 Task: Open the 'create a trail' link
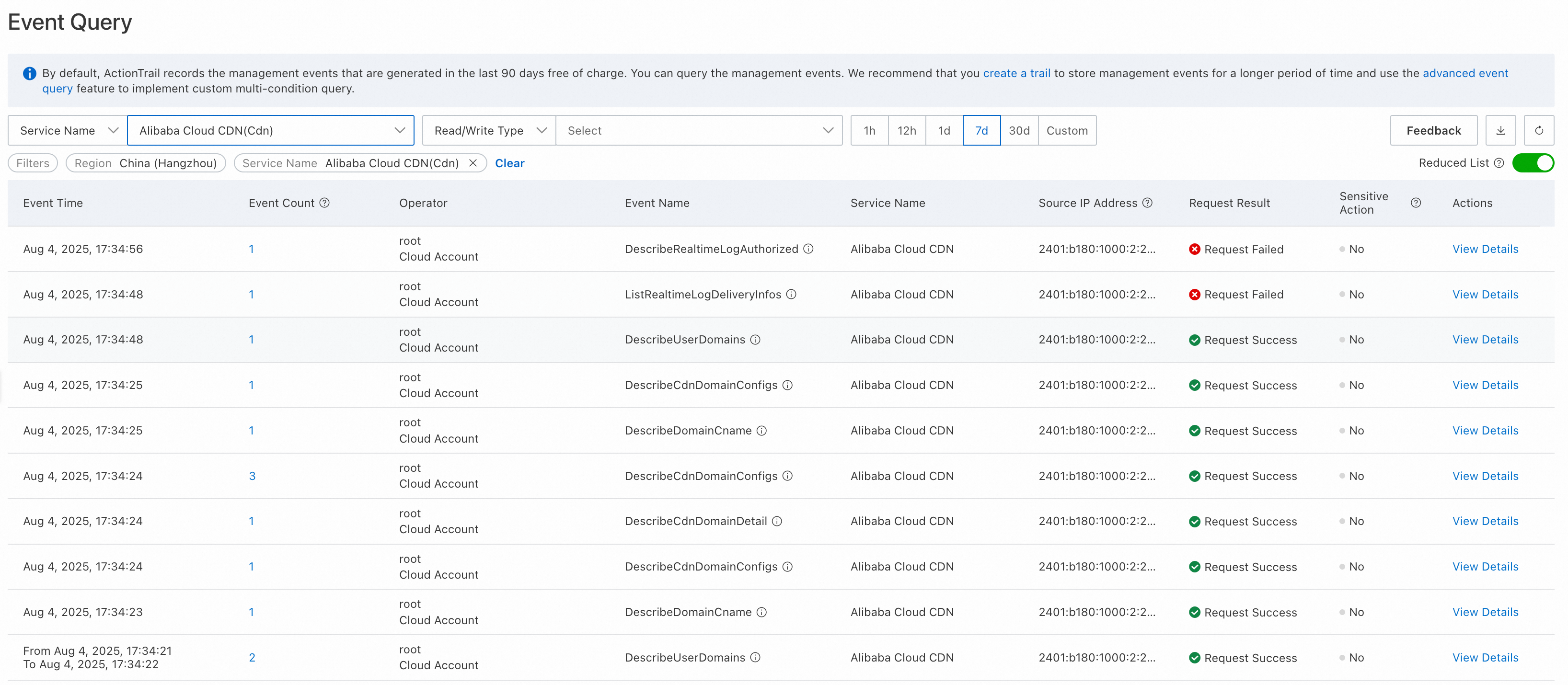tap(1016, 73)
